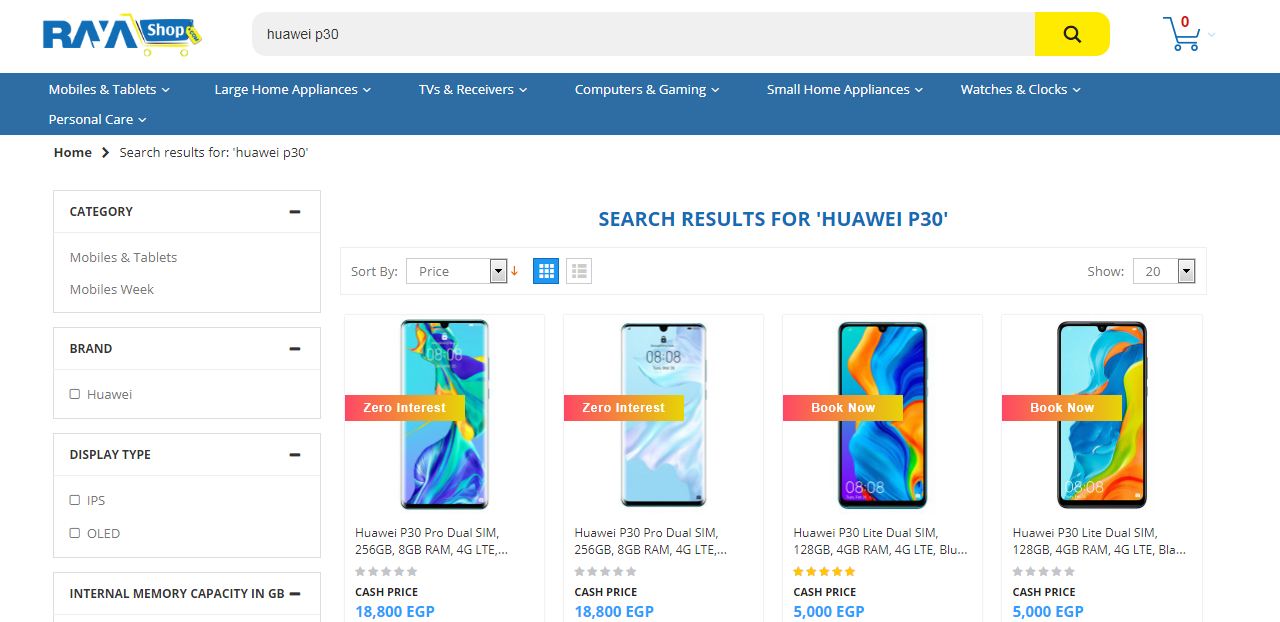Viewport: 1280px width, 622px height.
Task: Switch to grid view
Action: [546, 271]
